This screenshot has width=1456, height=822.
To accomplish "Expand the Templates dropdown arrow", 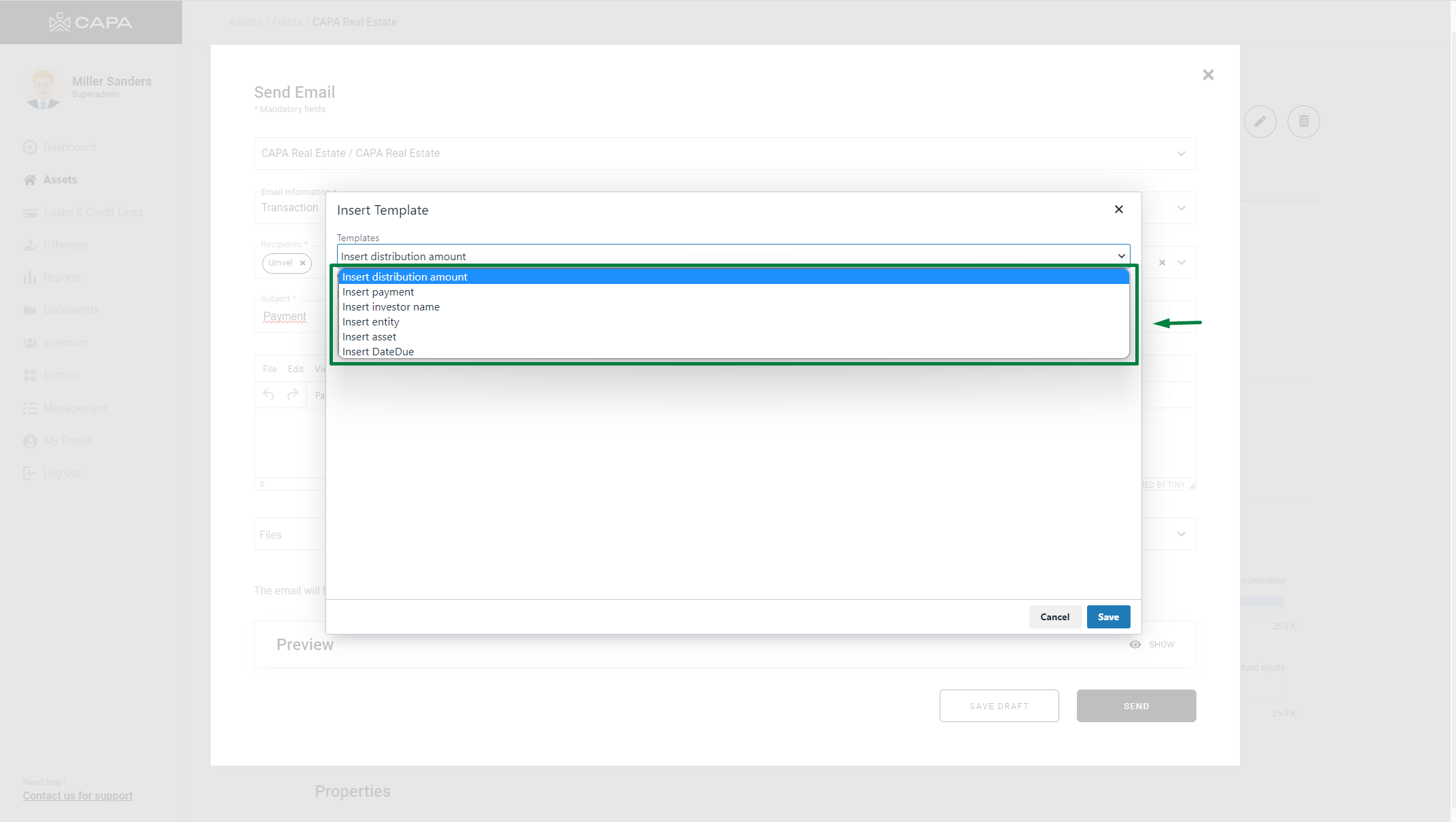I will point(1121,256).
